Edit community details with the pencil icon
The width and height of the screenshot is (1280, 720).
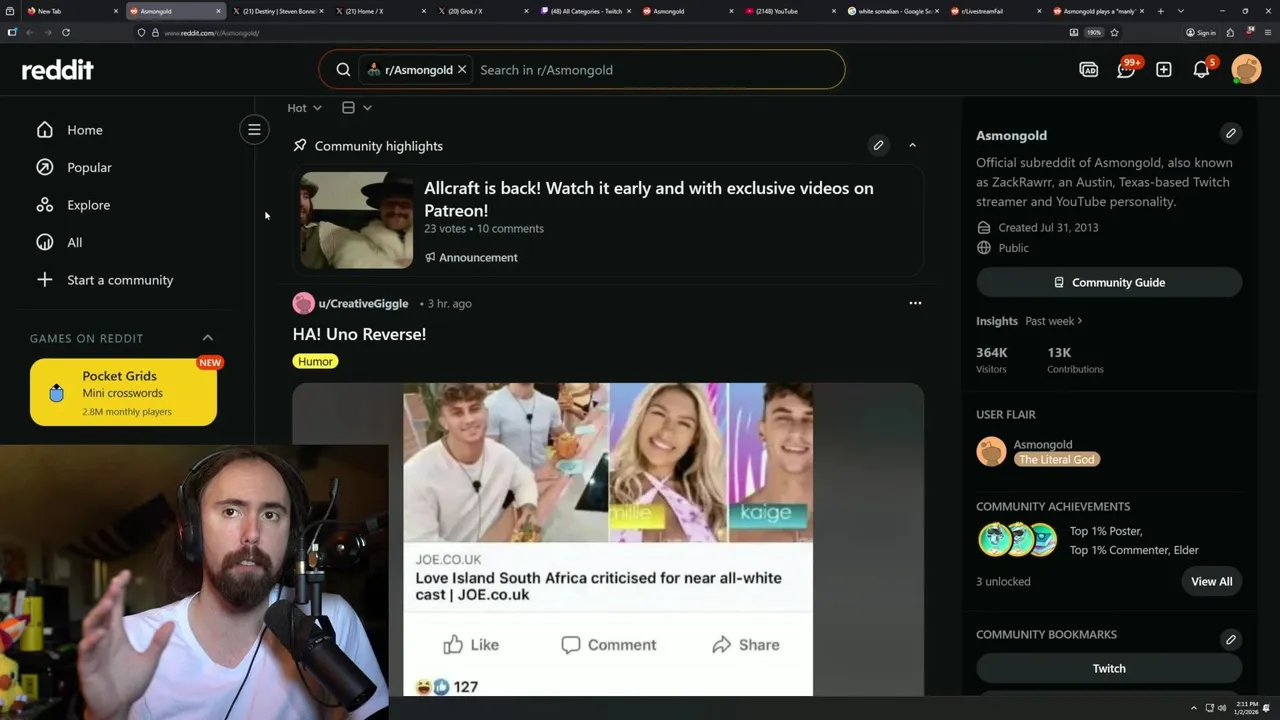1231,133
